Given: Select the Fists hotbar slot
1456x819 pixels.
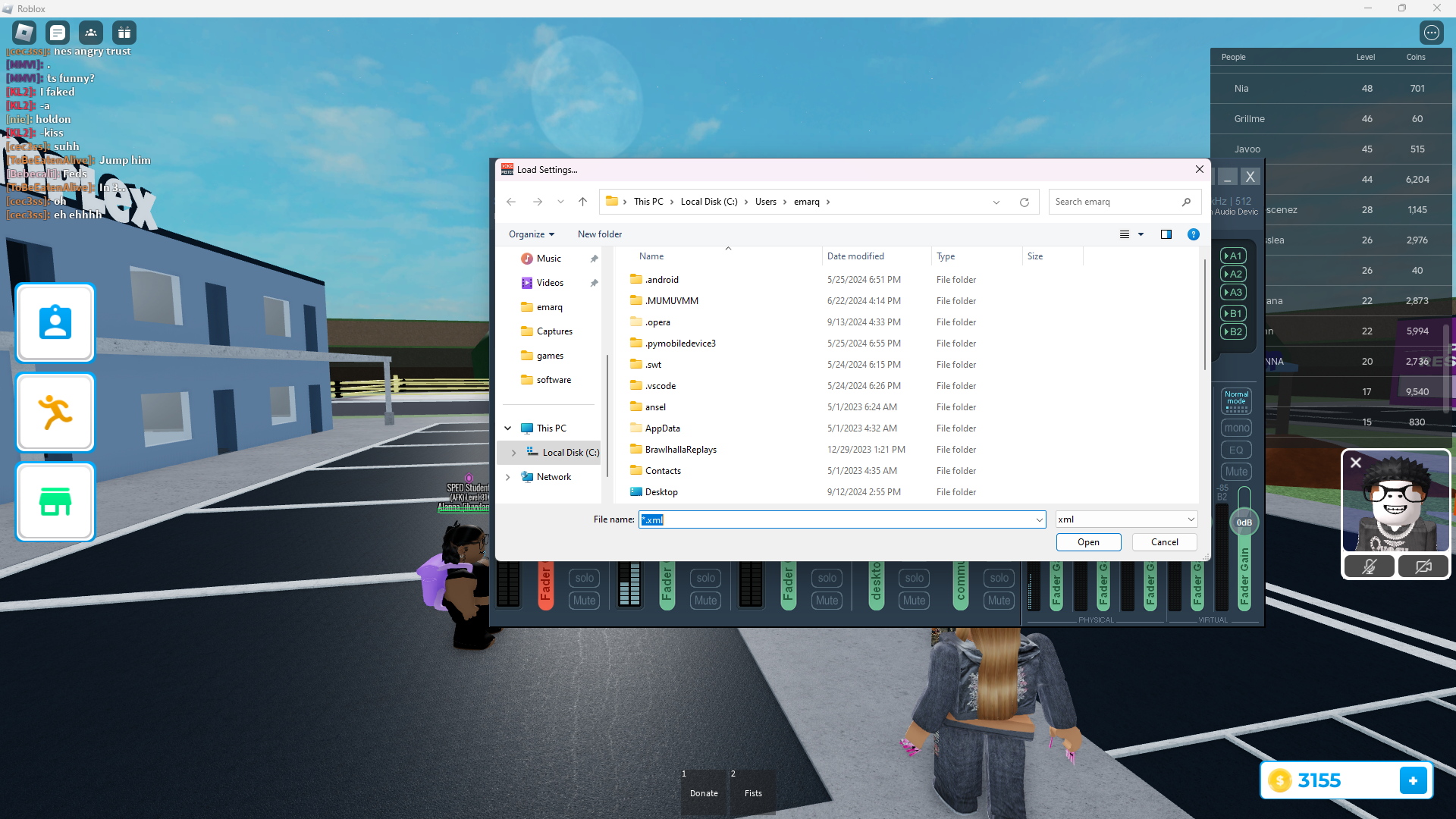Looking at the screenshot, I should click(753, 792).
